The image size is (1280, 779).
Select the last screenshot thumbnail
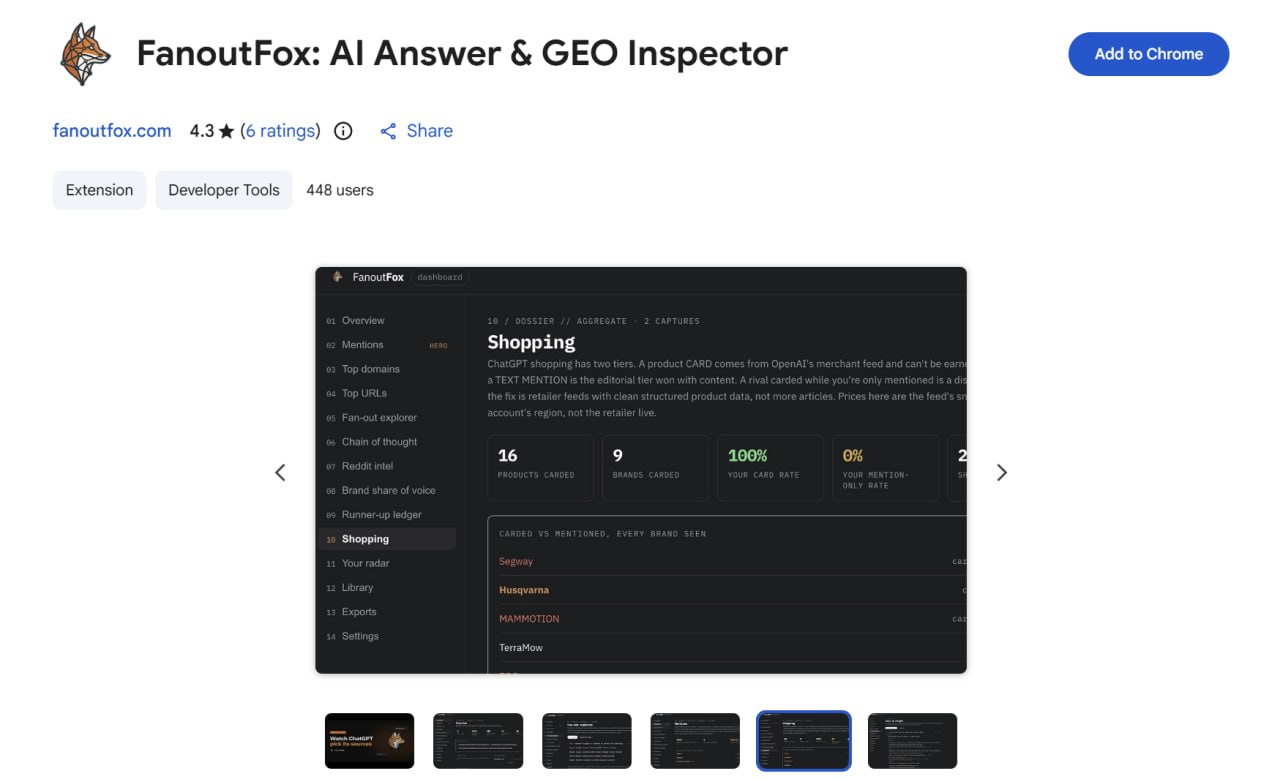912,741
